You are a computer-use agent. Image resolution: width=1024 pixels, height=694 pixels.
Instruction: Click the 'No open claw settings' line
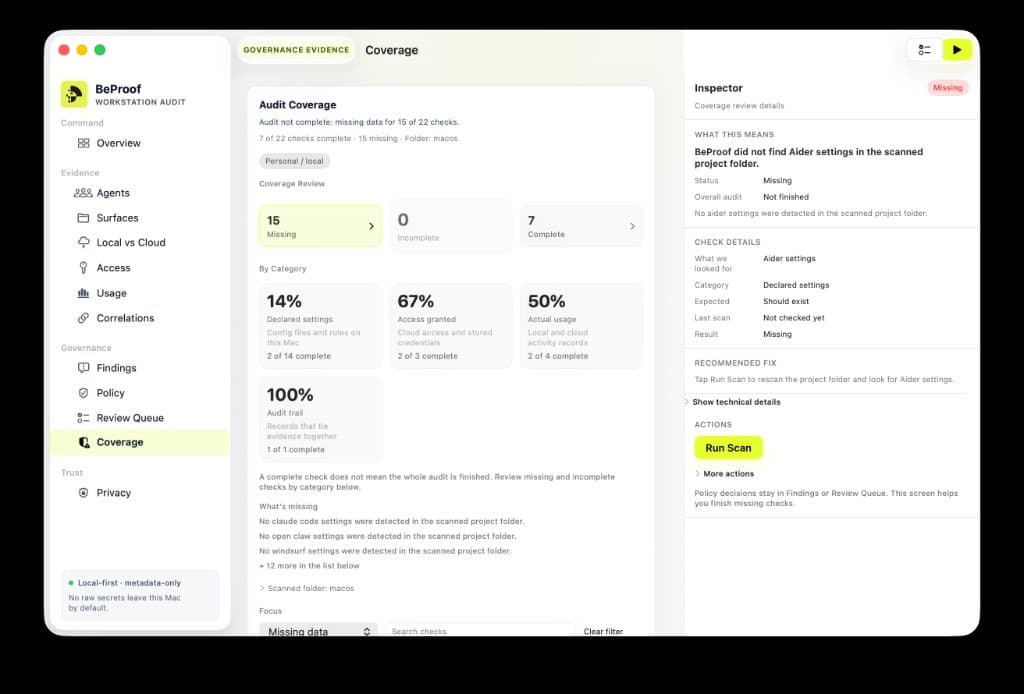pos(388,536)
